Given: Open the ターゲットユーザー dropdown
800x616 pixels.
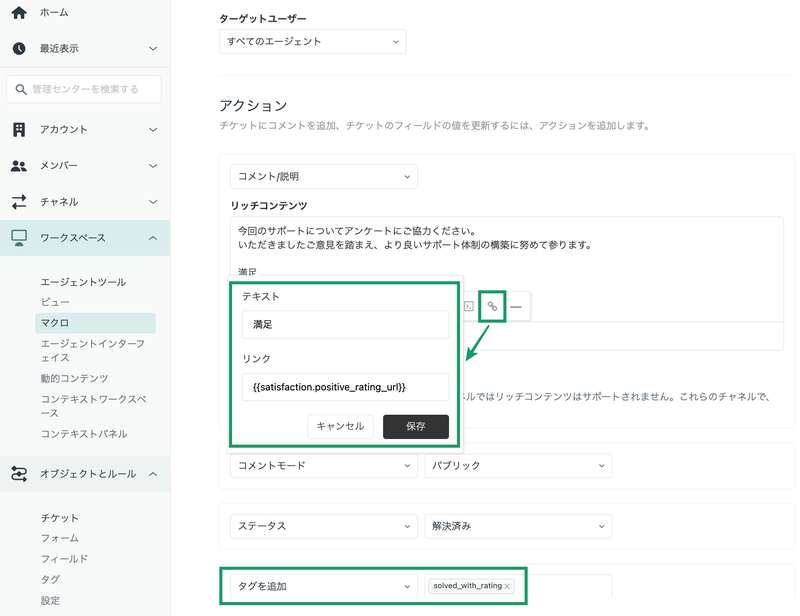Looking at the screenshot, I should [x=312, y=42].
